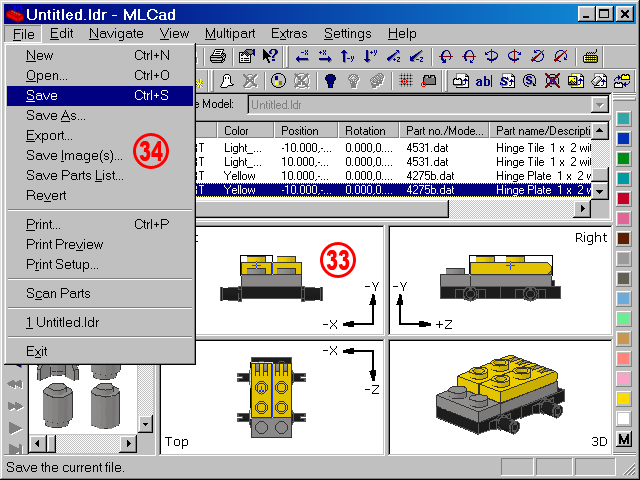
Task: Toggle the snap grid icon
Action: tap(405, 80)
